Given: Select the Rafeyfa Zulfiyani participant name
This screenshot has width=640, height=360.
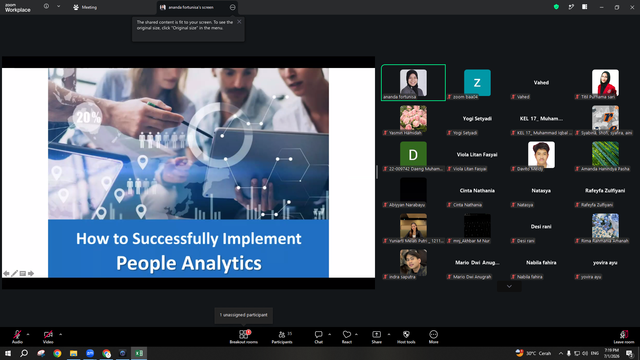Looking at the screenshot, I should (605, 191).
